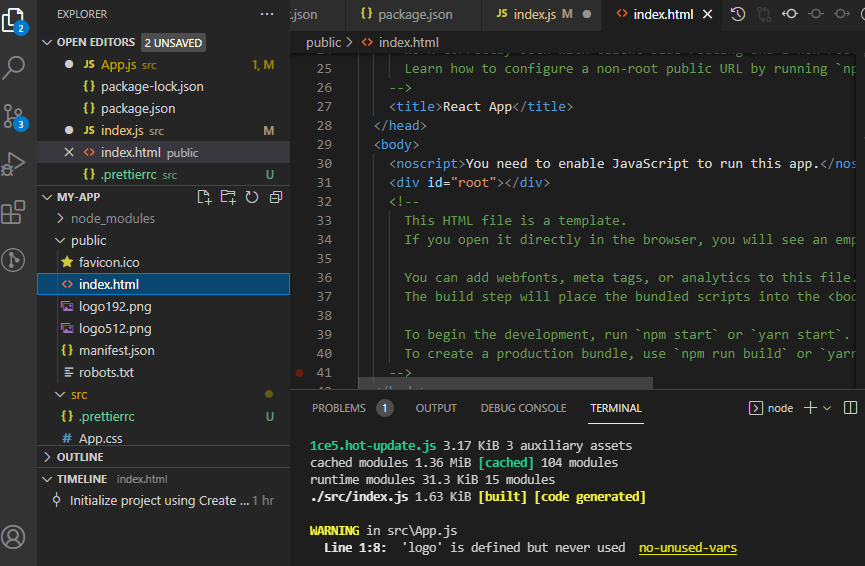Image resolution: width=865 pixels, height=566 pixels.
Task: Open the Search view in activity bar
Action: click(x=14, y=68)
